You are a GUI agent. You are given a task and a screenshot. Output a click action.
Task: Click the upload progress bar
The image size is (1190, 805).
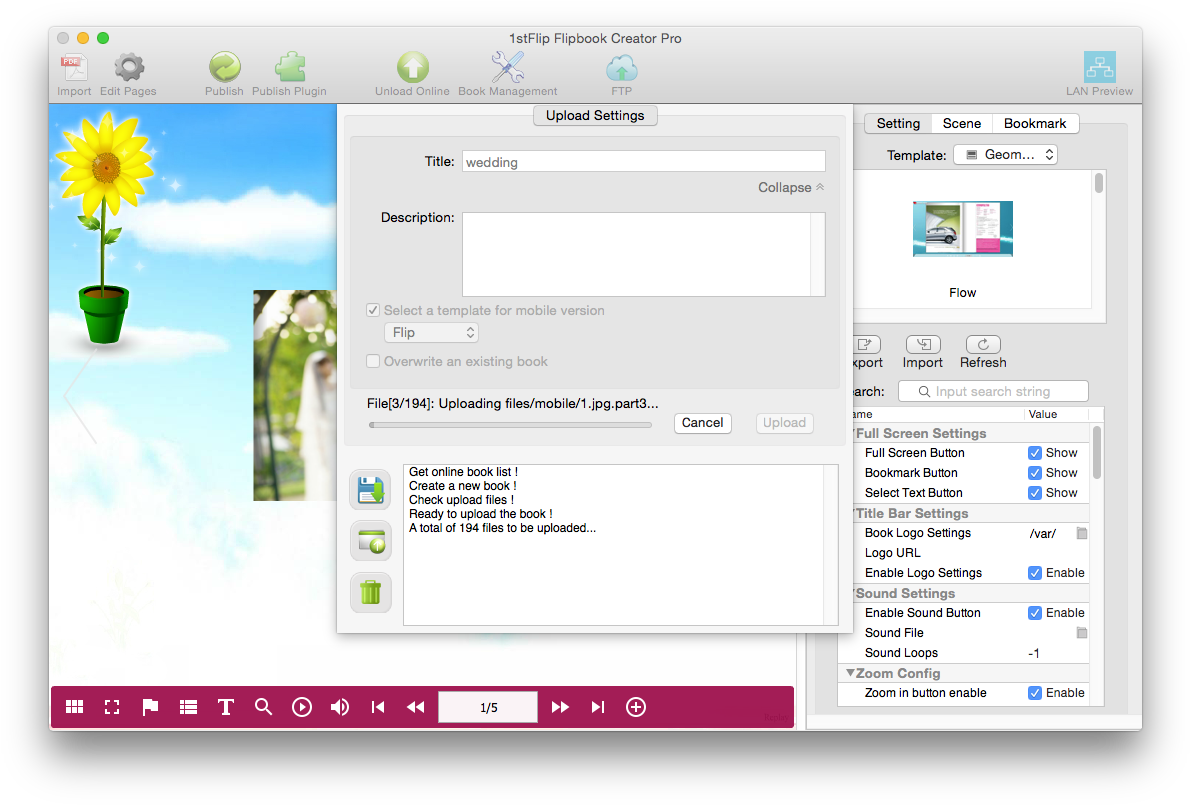tap(510, 425)
